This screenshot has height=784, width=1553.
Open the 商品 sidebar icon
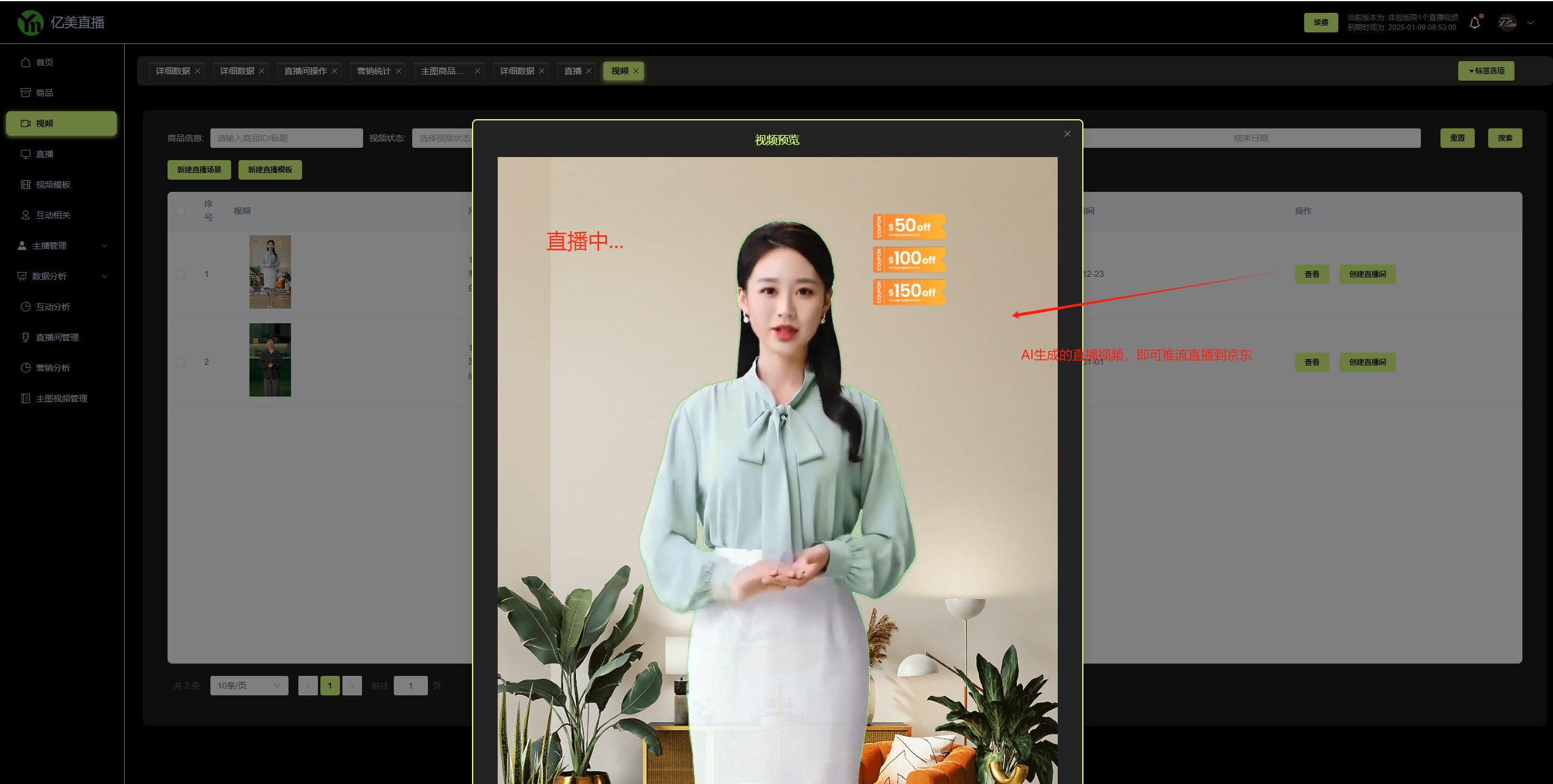click(26, 93)
